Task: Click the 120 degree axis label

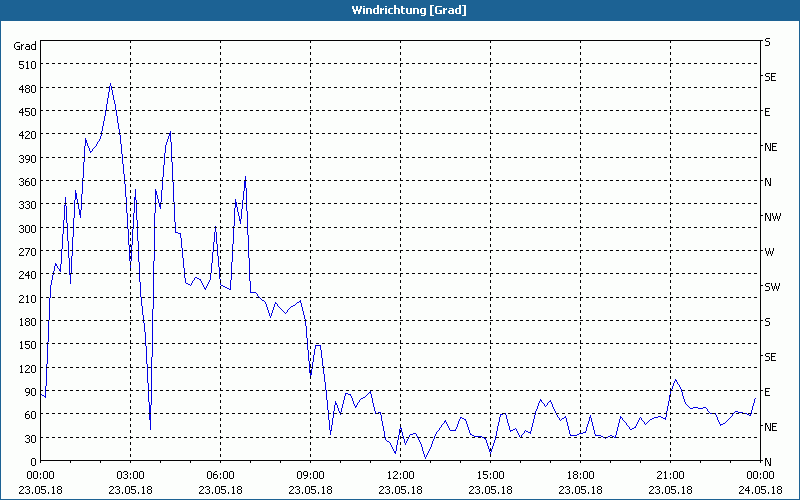Action: [x=27, y=368]
